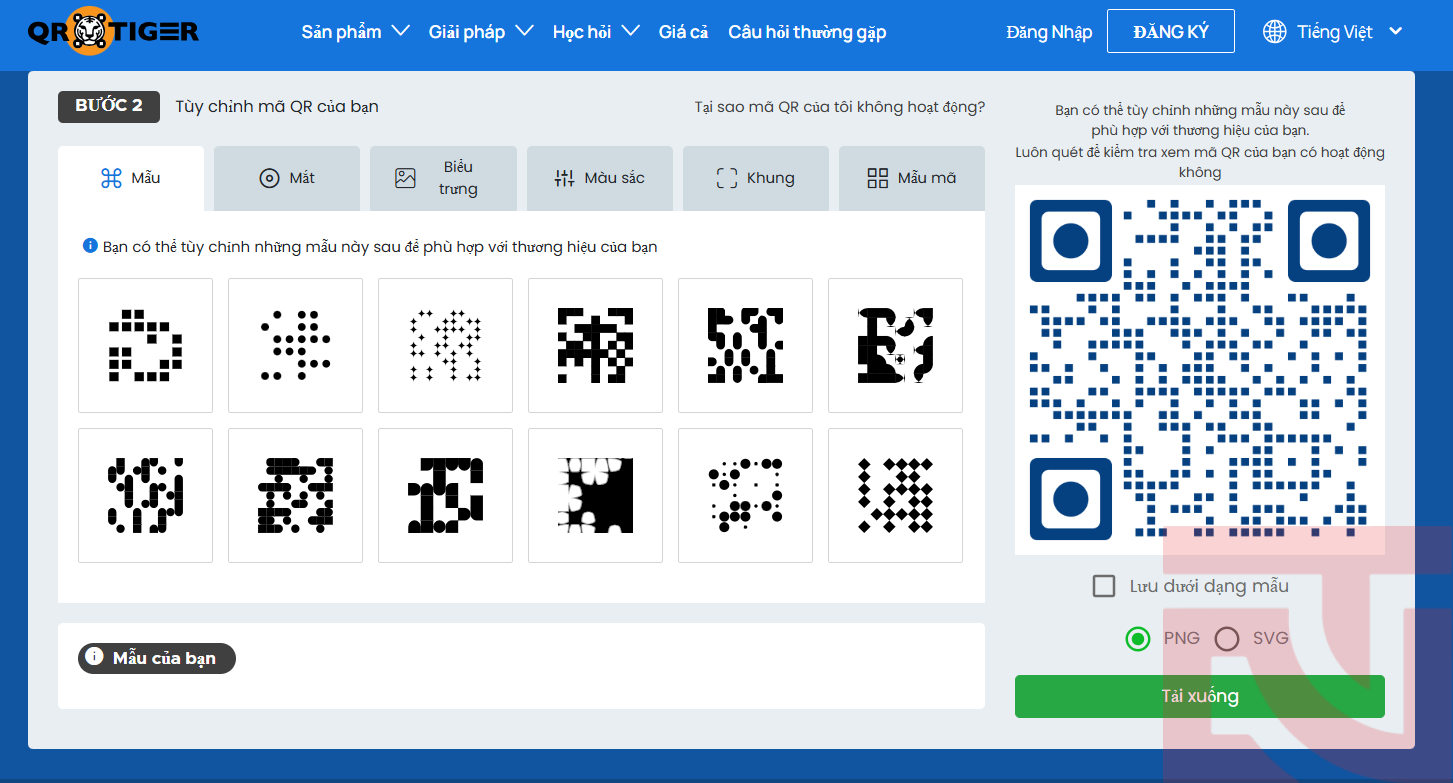
Task: Select the square blocks QR pattern
Action: [145, 345]
